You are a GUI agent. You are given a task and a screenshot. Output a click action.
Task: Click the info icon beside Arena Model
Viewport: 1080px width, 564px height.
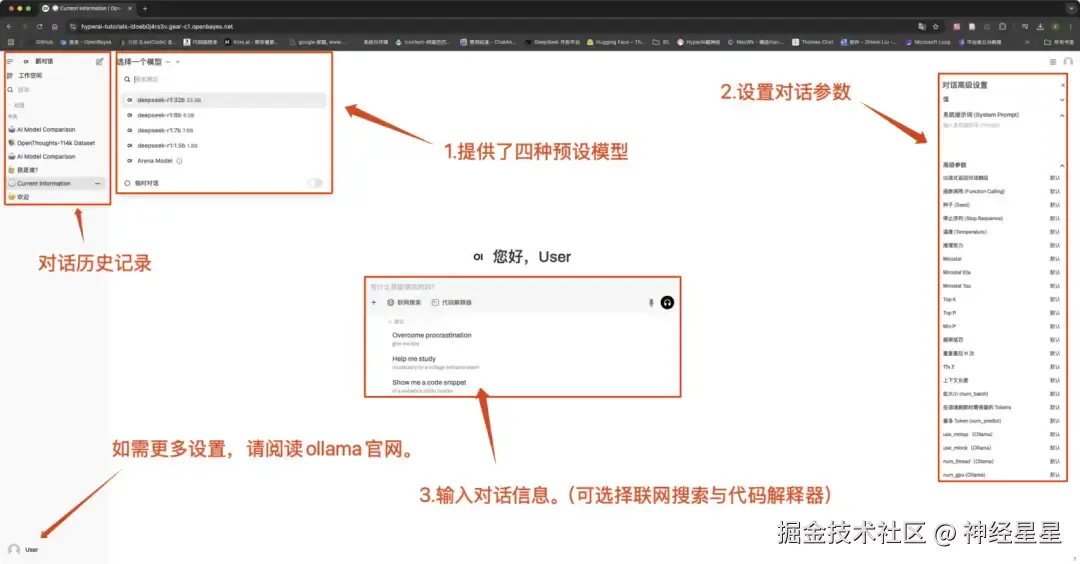[179, 161]
